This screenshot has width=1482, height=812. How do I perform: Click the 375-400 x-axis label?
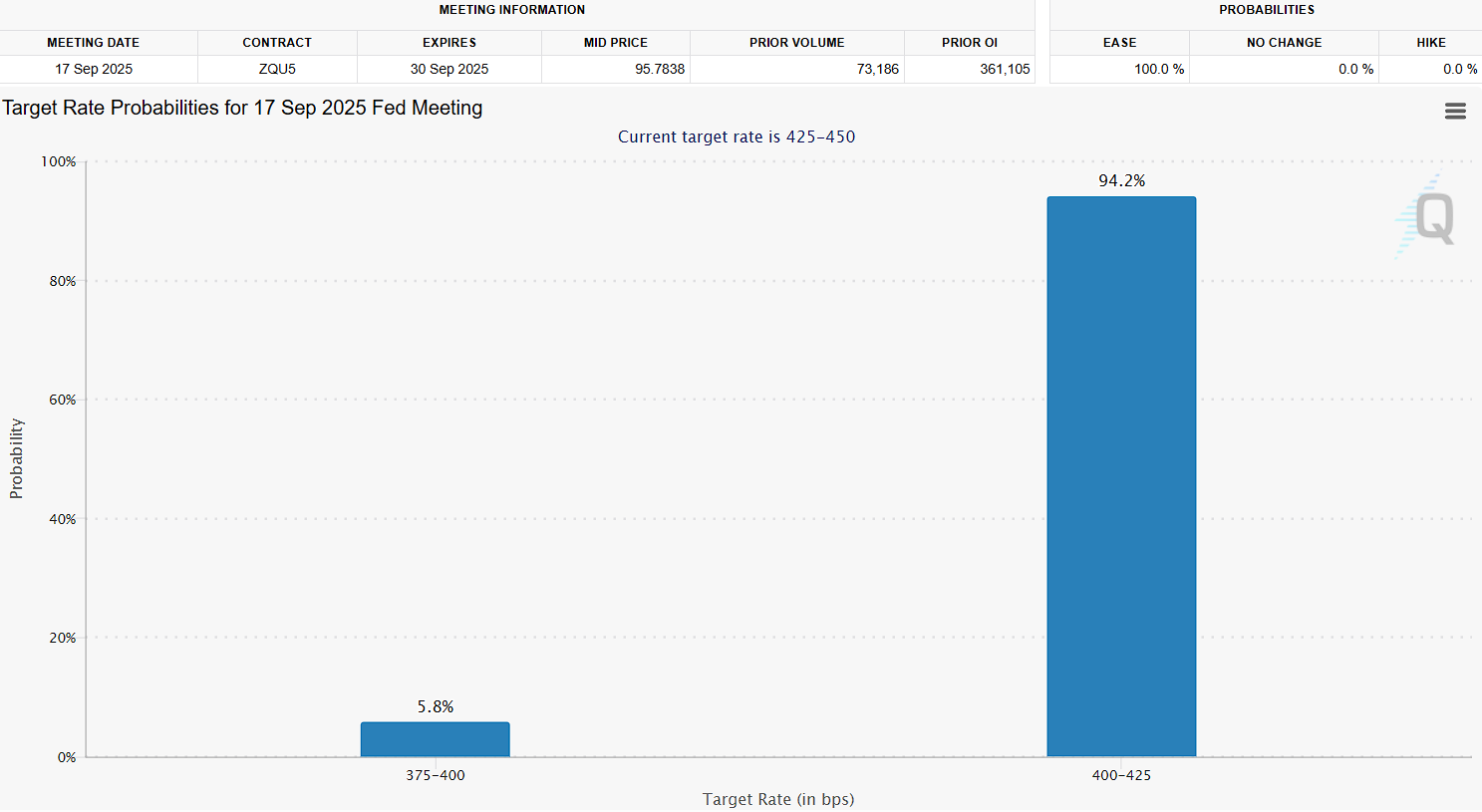click(x=436, y=775)
